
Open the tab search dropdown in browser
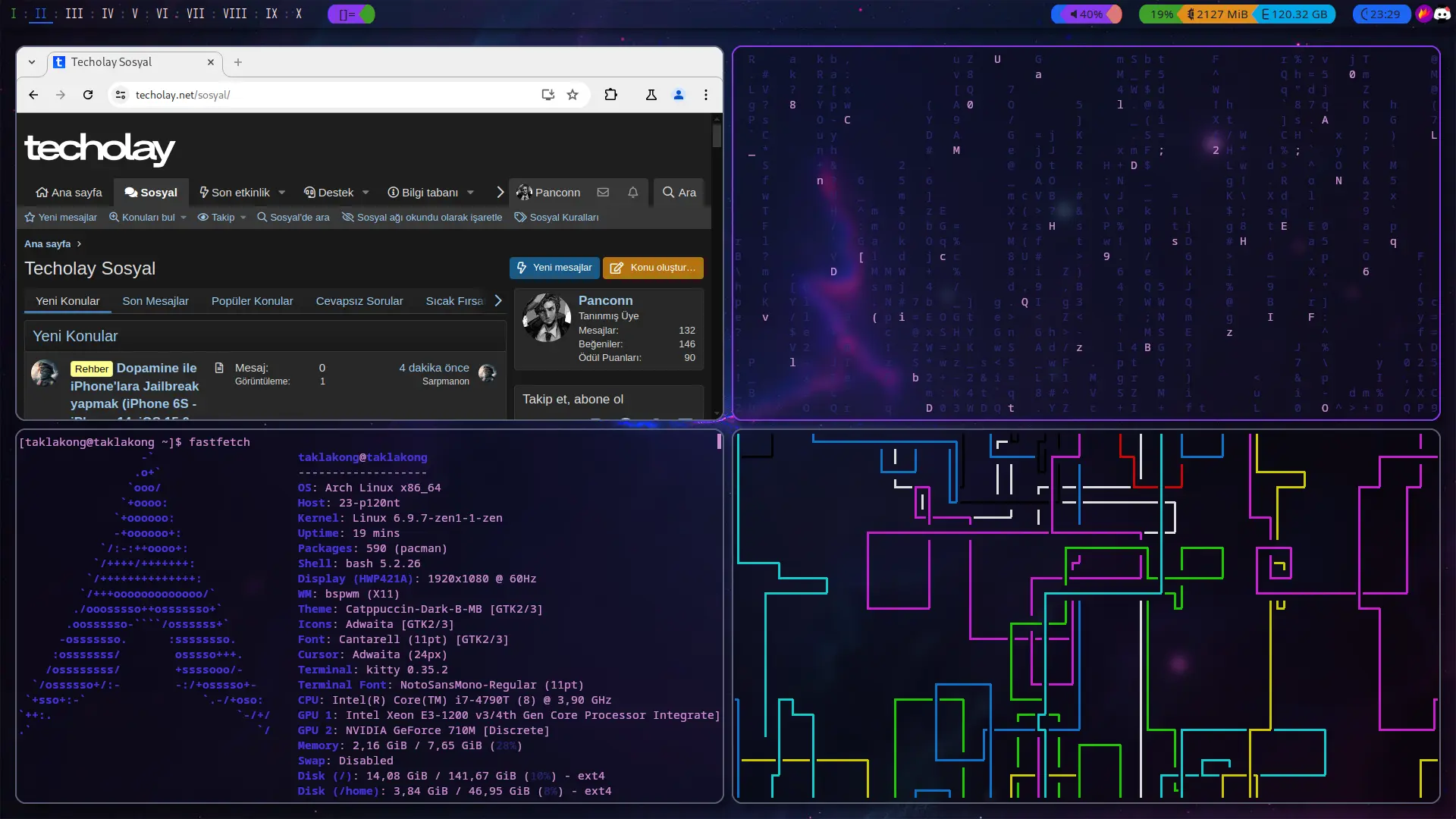pyautogui.click(x=32, y=62)
